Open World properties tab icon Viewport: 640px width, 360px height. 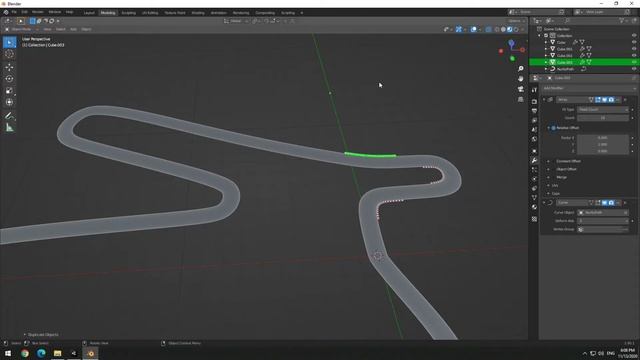[534, 139]
